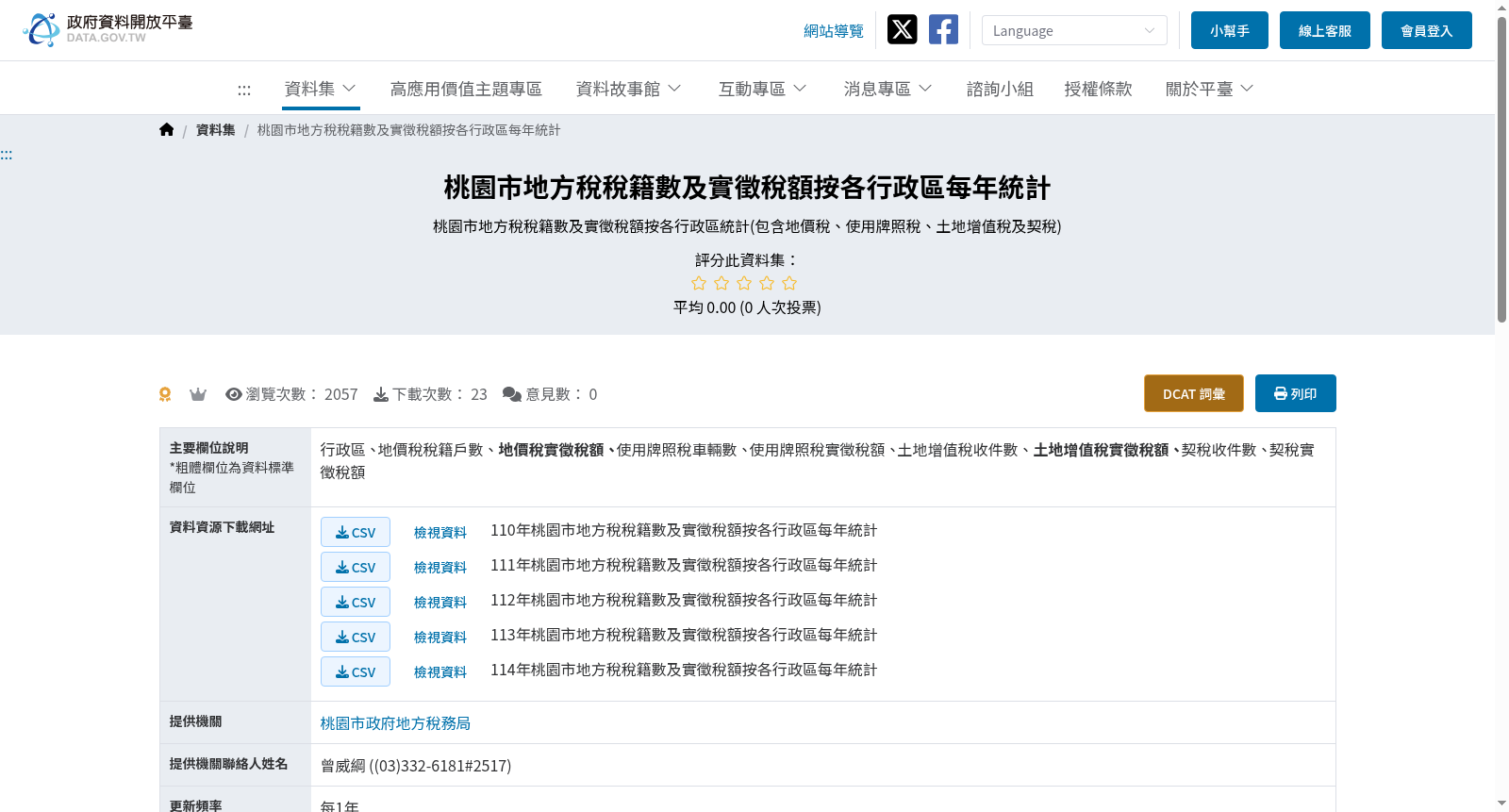Screen dimensions: 1509x812
Task: Click the DCAT 詞彙 button
Action: coord(1194,393)
